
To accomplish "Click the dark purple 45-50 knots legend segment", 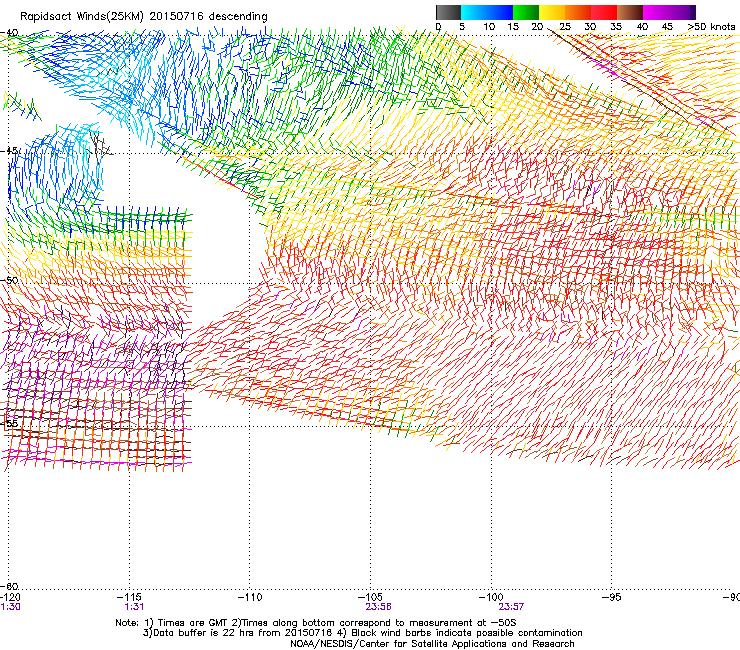I will [682, 12].
